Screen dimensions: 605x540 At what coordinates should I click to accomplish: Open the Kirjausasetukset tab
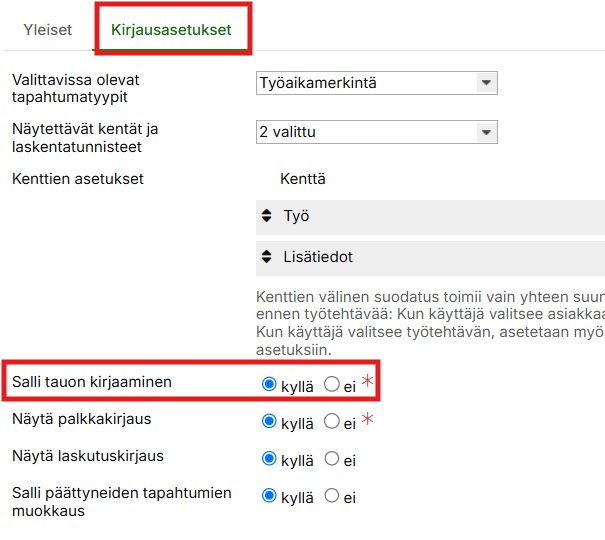point(169,30)
